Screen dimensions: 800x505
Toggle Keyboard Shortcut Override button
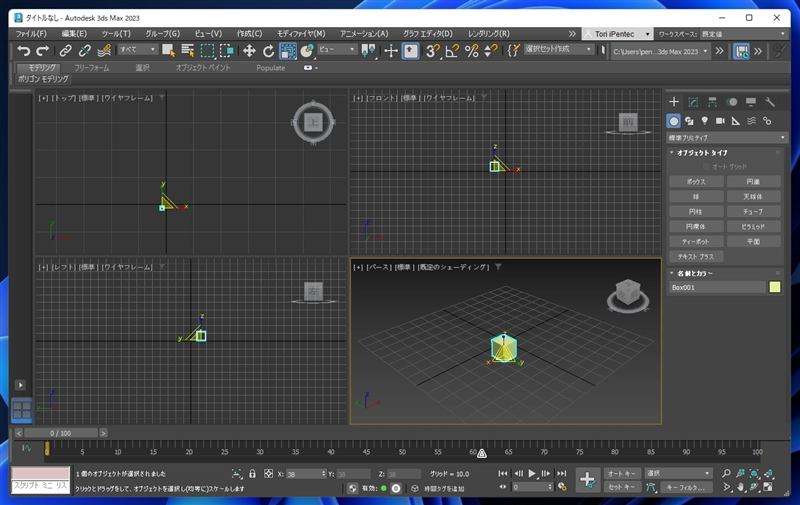(410, 50)
